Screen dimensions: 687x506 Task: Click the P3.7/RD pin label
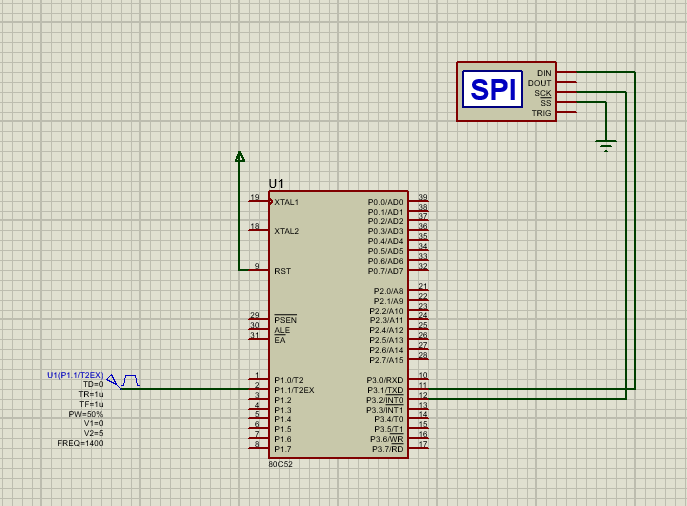coord(388,449)
